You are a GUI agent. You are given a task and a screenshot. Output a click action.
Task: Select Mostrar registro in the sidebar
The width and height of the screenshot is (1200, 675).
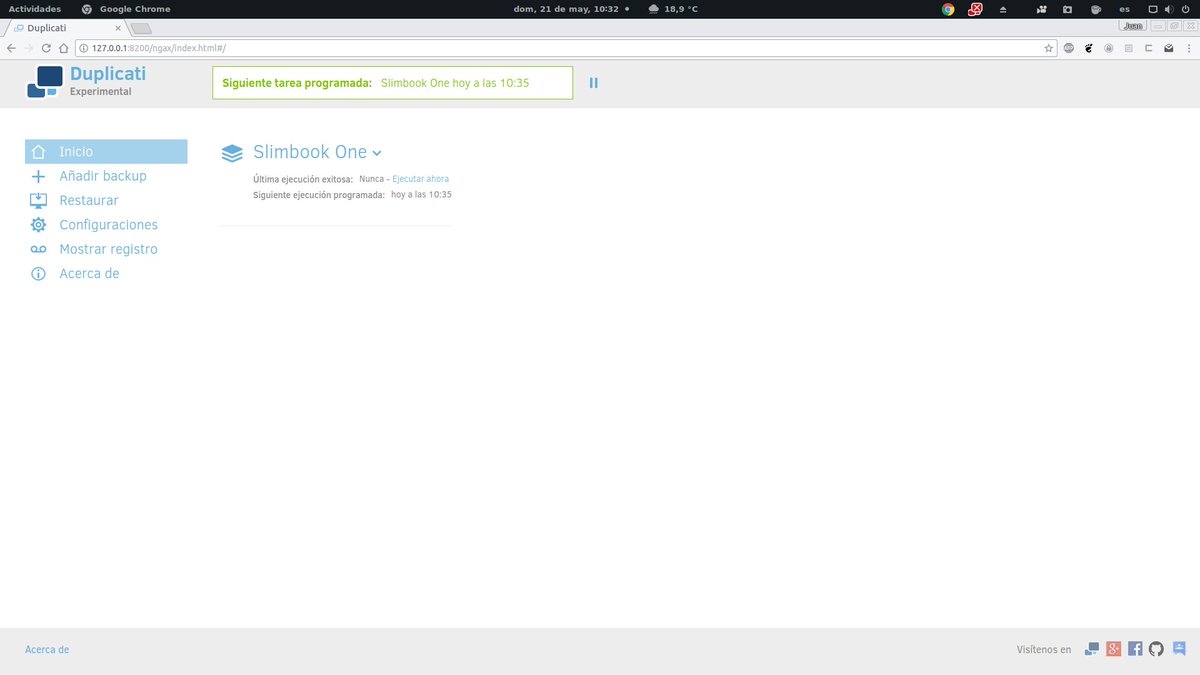click(108, 249)
